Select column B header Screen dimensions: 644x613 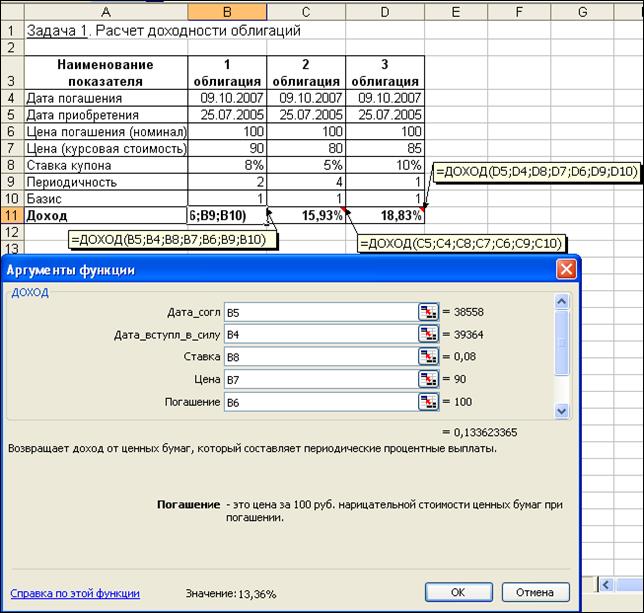point(226,10)
